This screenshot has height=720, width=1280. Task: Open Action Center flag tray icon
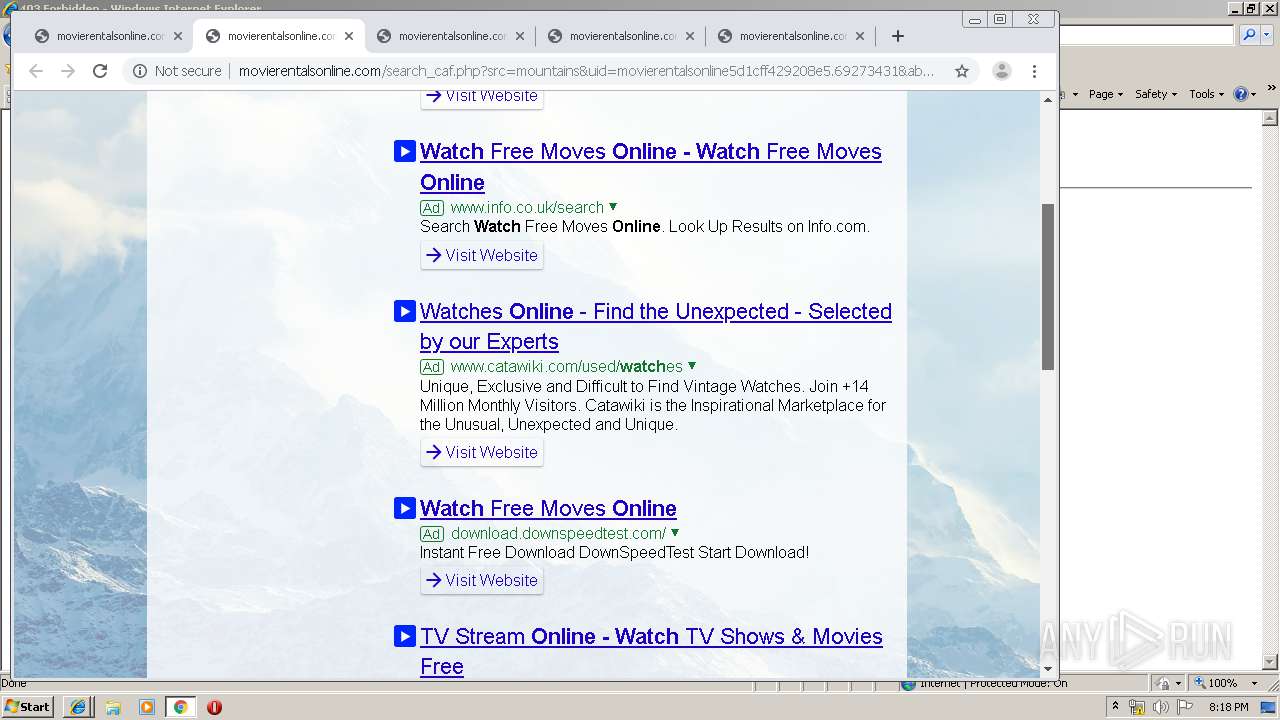click(1185, 707)
